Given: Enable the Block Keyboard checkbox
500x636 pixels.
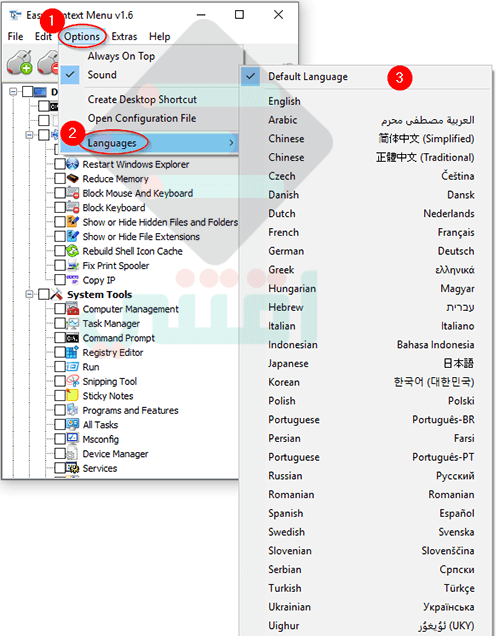Looking at the screenshot, I should tap(60, 207).
